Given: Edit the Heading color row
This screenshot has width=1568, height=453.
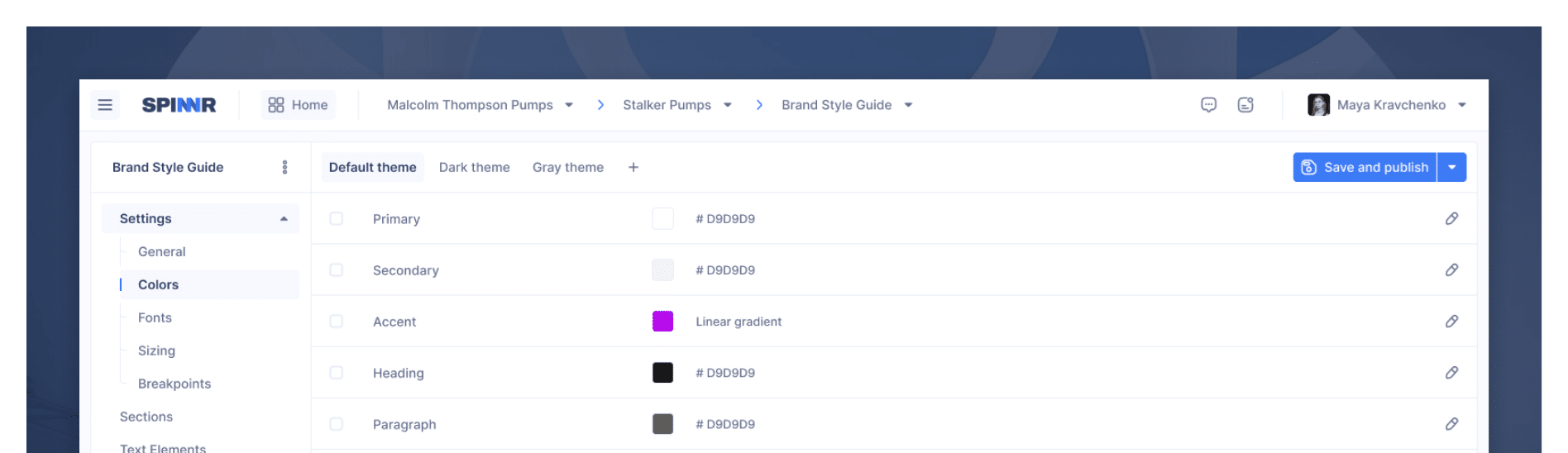Looking at the screenshot, I should (1451, 373).
